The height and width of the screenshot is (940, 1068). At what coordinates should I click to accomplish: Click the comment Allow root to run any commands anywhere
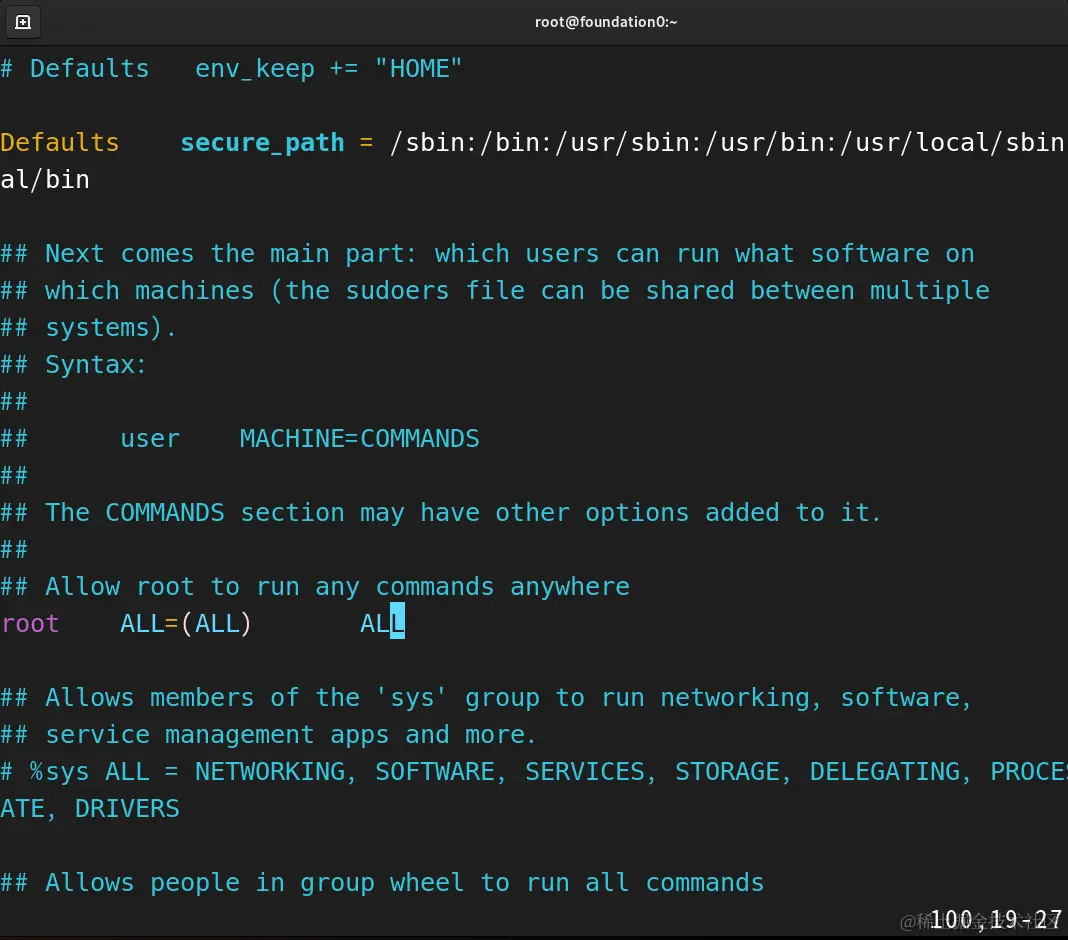[315, 586]
